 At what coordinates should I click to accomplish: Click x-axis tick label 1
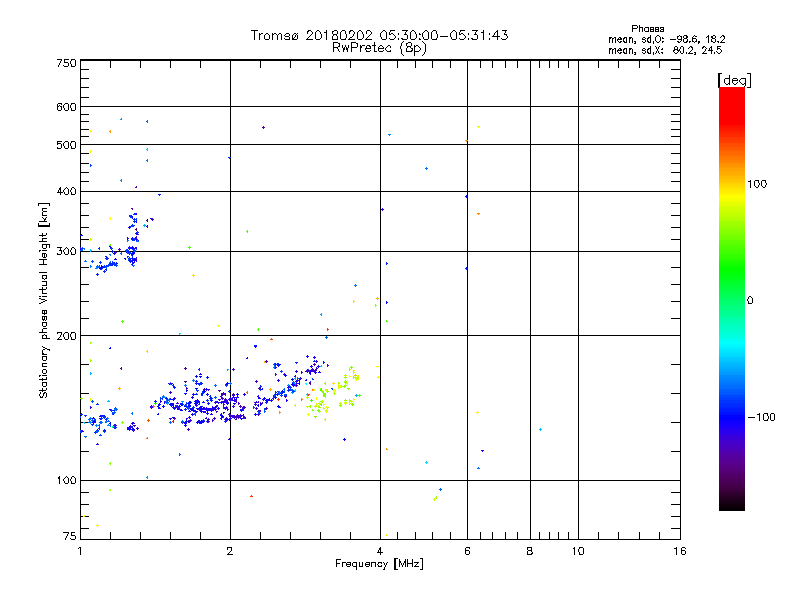coord(80,551)
